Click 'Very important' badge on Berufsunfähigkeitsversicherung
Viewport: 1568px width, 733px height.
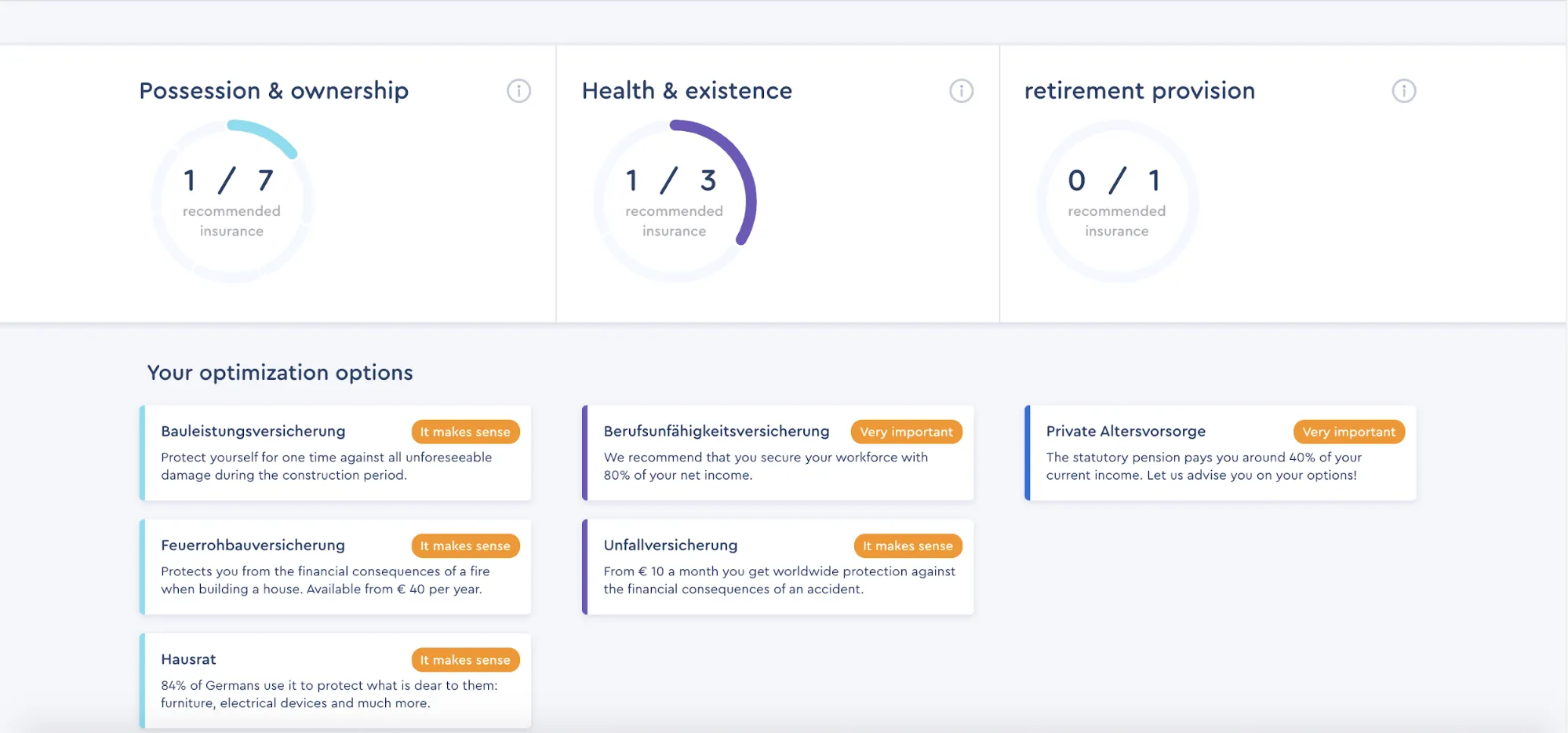pos(906,432)
